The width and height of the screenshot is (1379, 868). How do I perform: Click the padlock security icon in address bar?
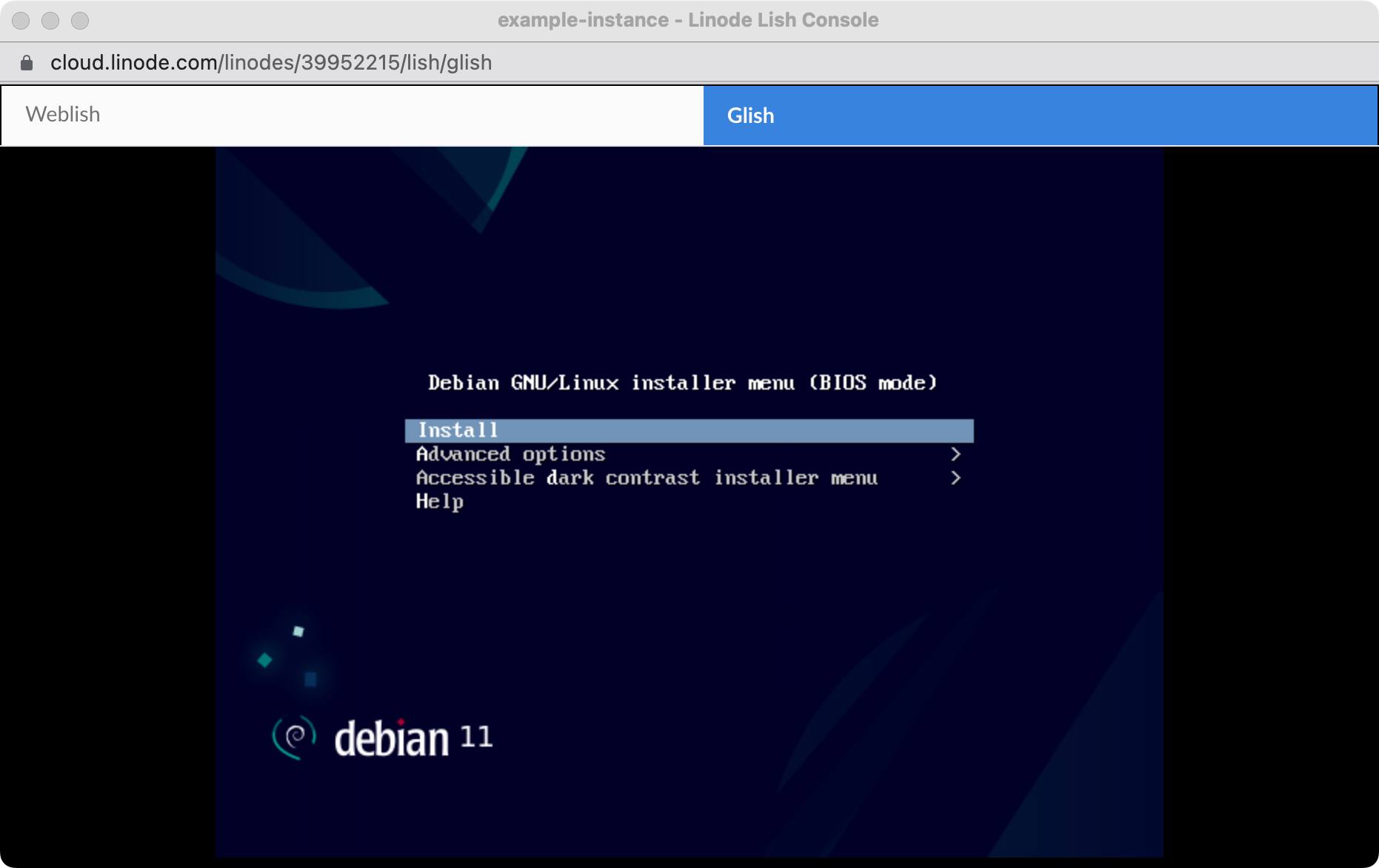click(x=27, y=62)
